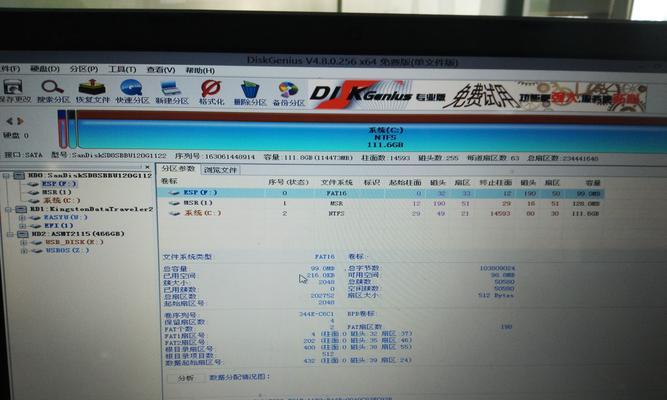The height and width of the screenshot is (400, 667).
Task: Close the disk tree panel X
Action: (147, 167)
